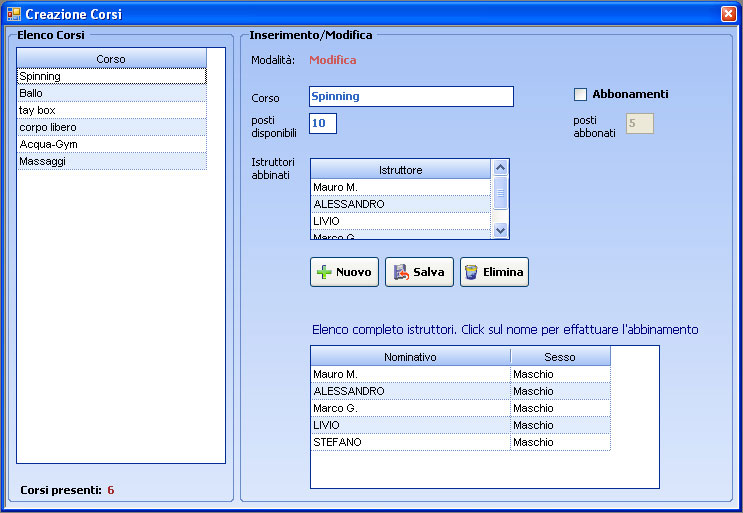Close the Creazione Corsi window
The width and height of the screenshot is (743, 513).
(728, 14)
